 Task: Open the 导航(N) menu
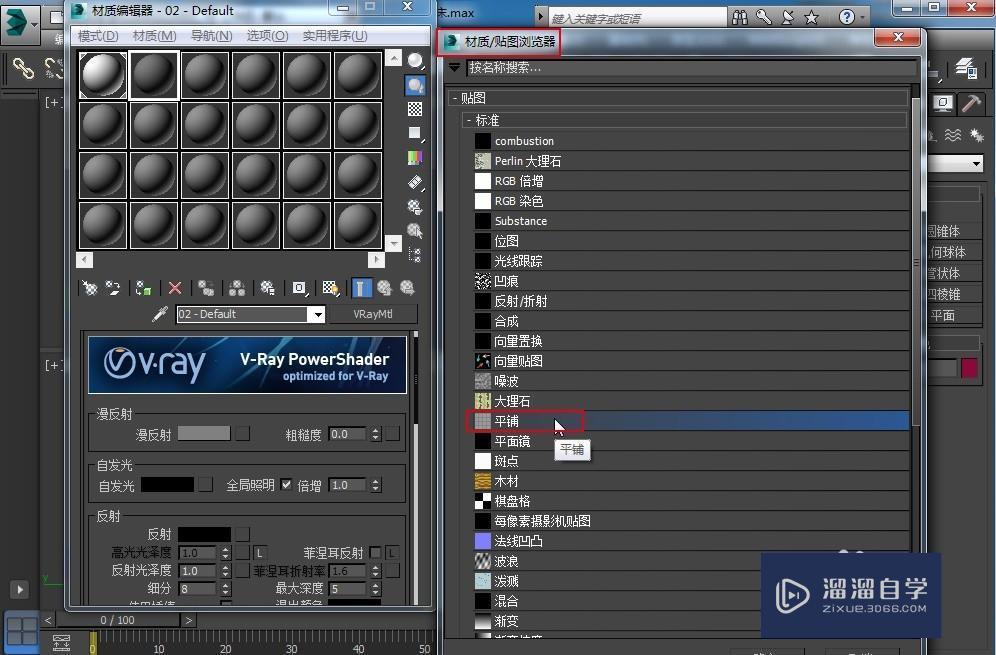point(212,36)
